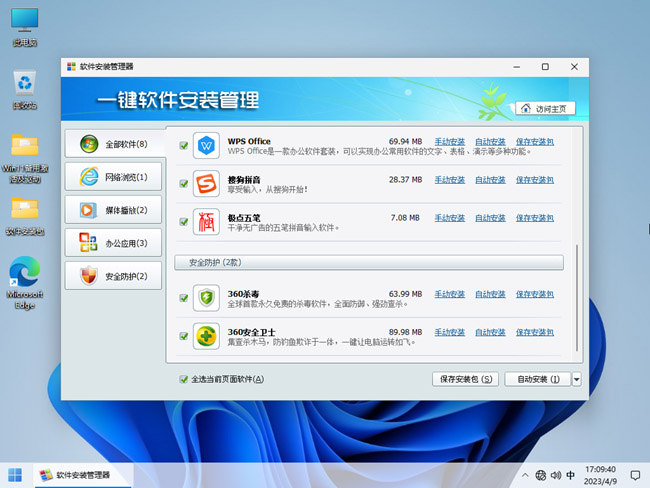Click the WPS Office app icon
This screenshot has width=650, height=488.
tap(206, 146)
